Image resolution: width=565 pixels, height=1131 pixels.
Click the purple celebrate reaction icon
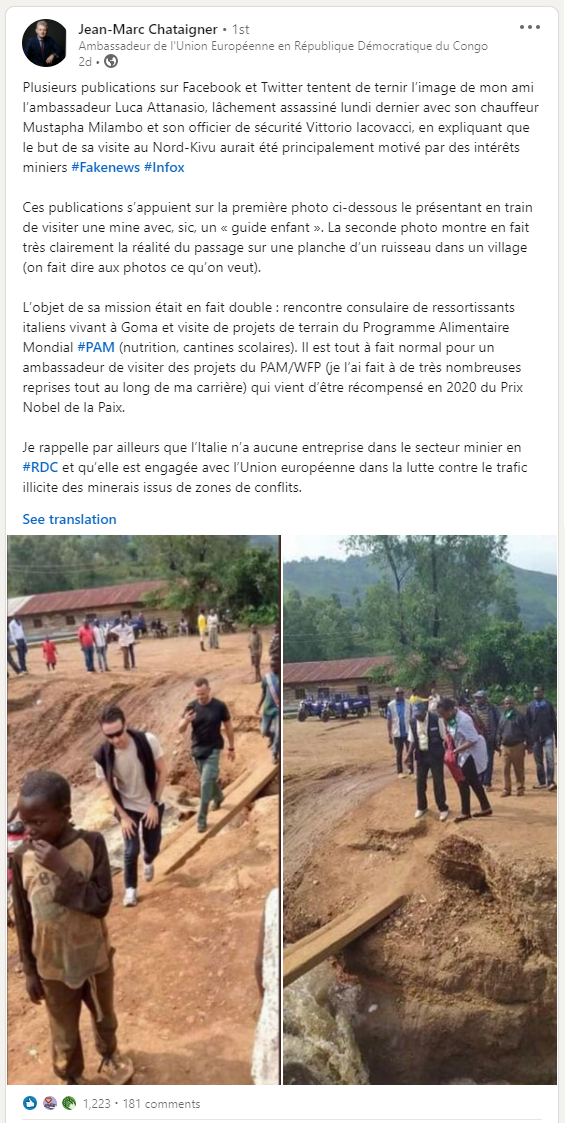(x=50, y=1103)
